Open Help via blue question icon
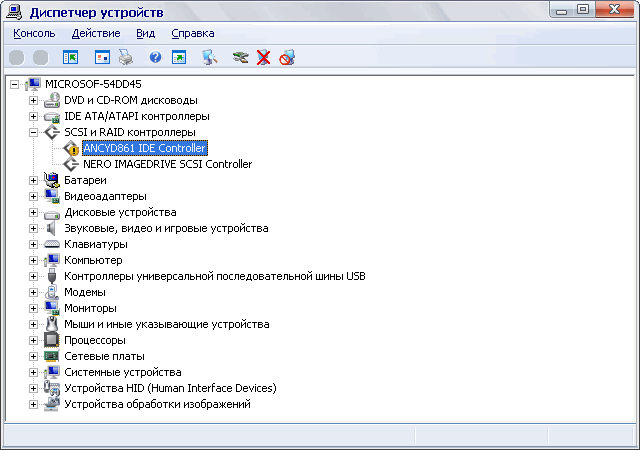 click(x=156, y=57)
